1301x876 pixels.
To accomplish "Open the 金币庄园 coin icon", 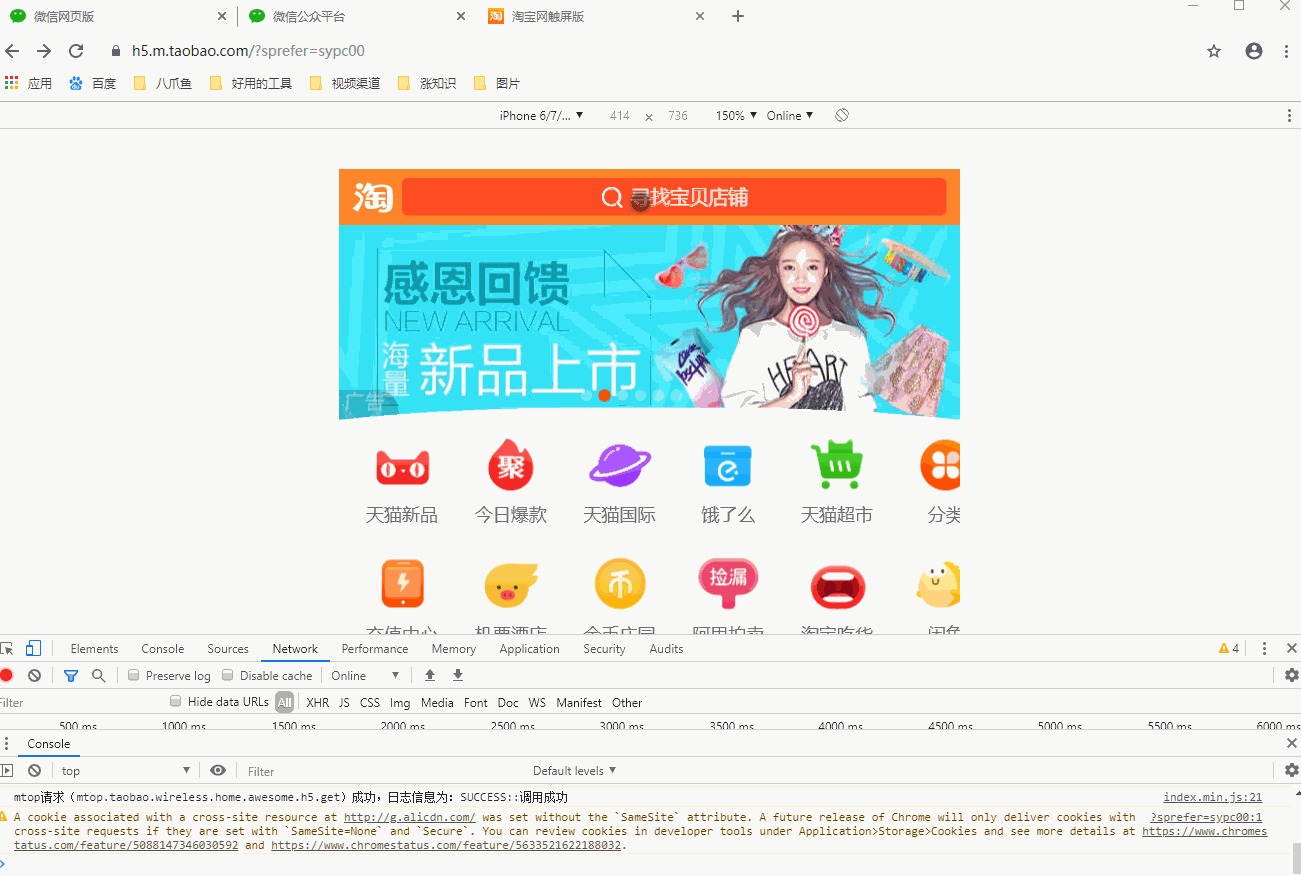I will click(620, 584).
